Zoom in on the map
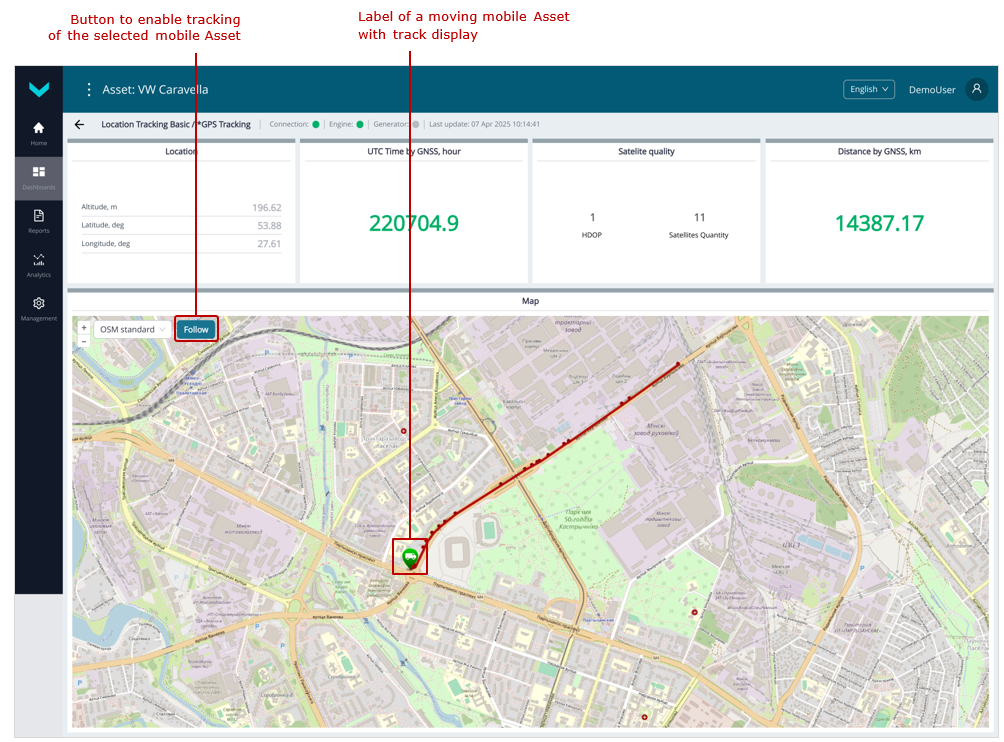Screen dimensions: 1004x742 pyautogui.click(x=84, y=327)
